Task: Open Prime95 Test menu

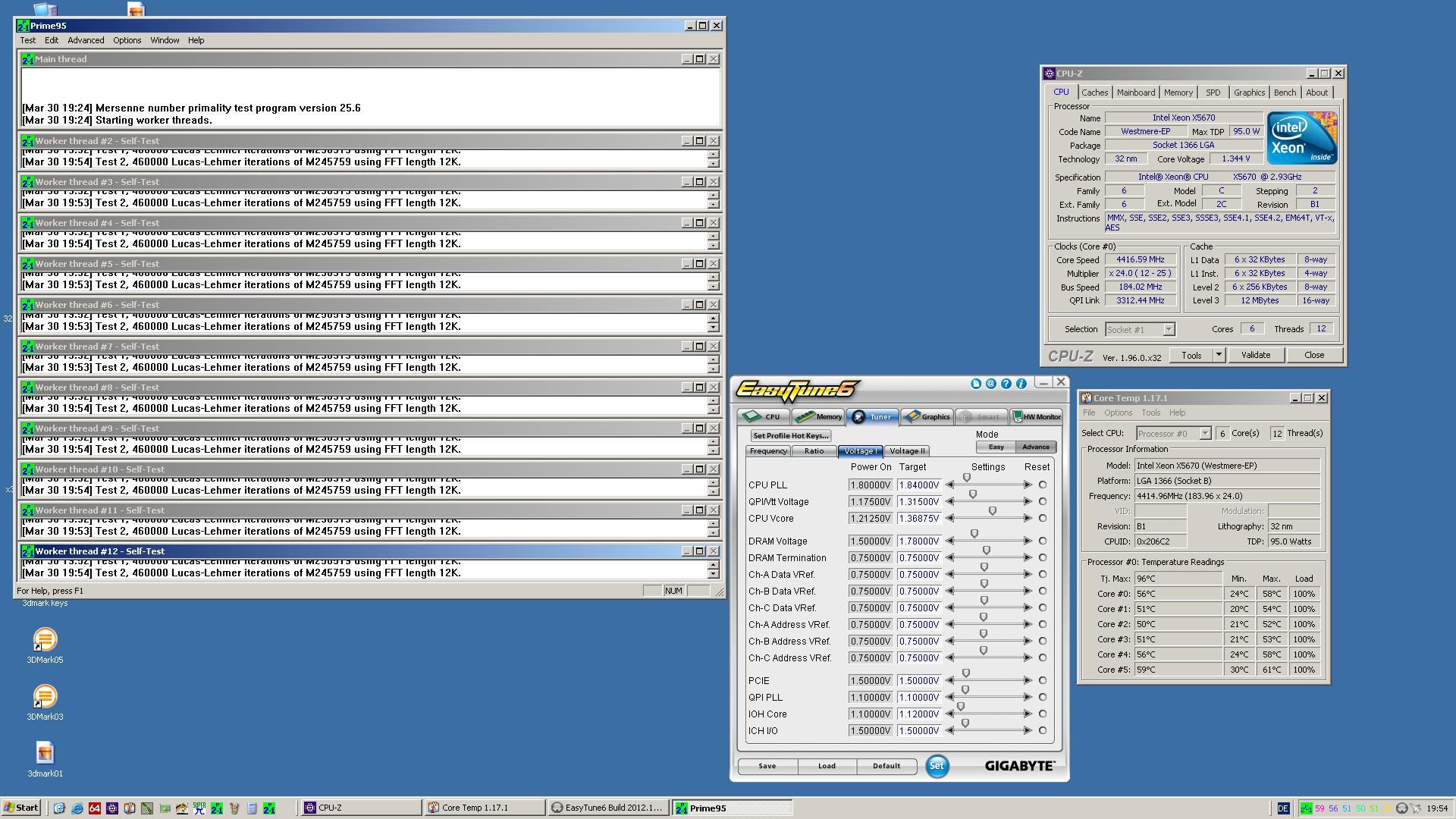Action: [x=27, y=41]
